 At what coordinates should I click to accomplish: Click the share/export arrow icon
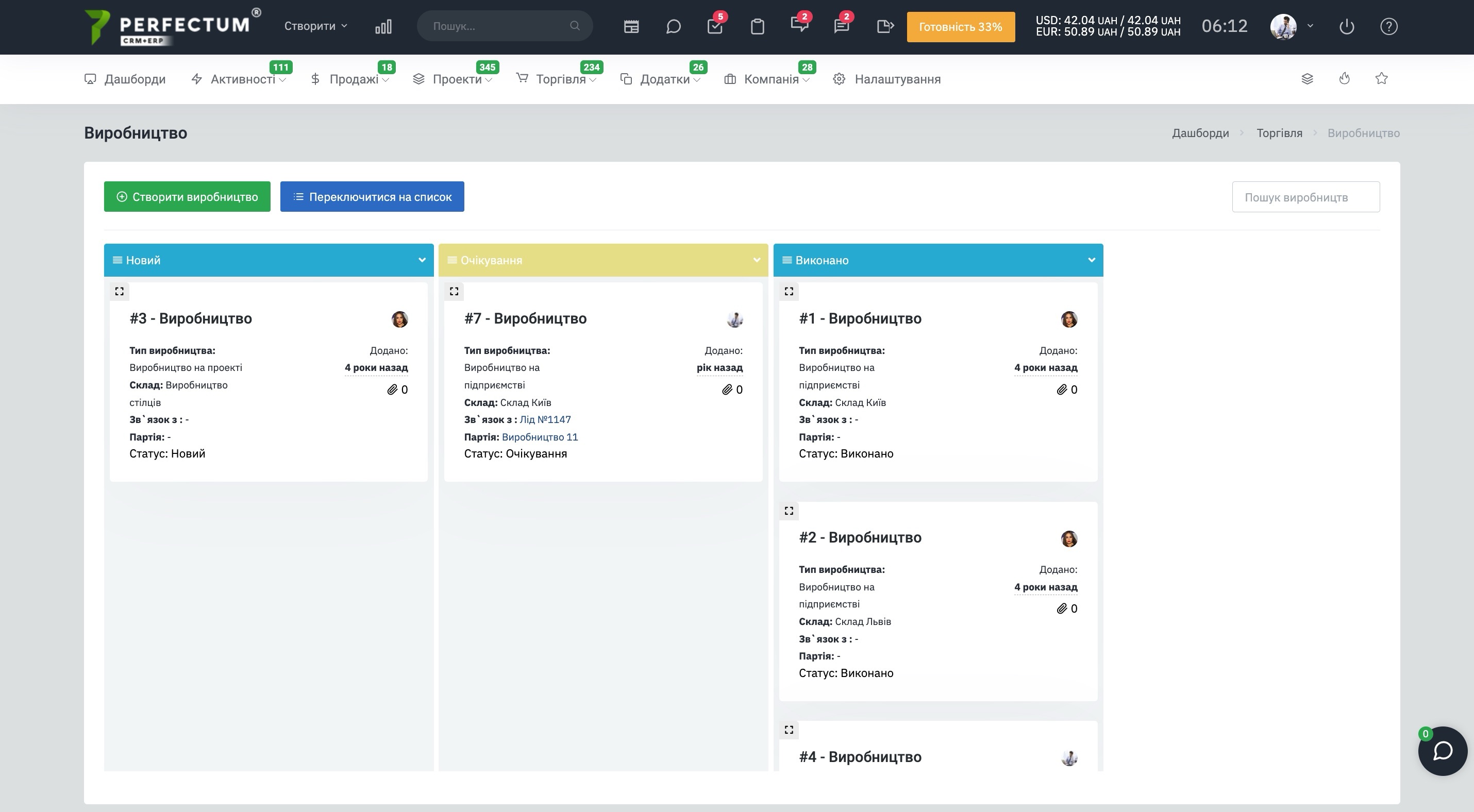tap(884, 26)
